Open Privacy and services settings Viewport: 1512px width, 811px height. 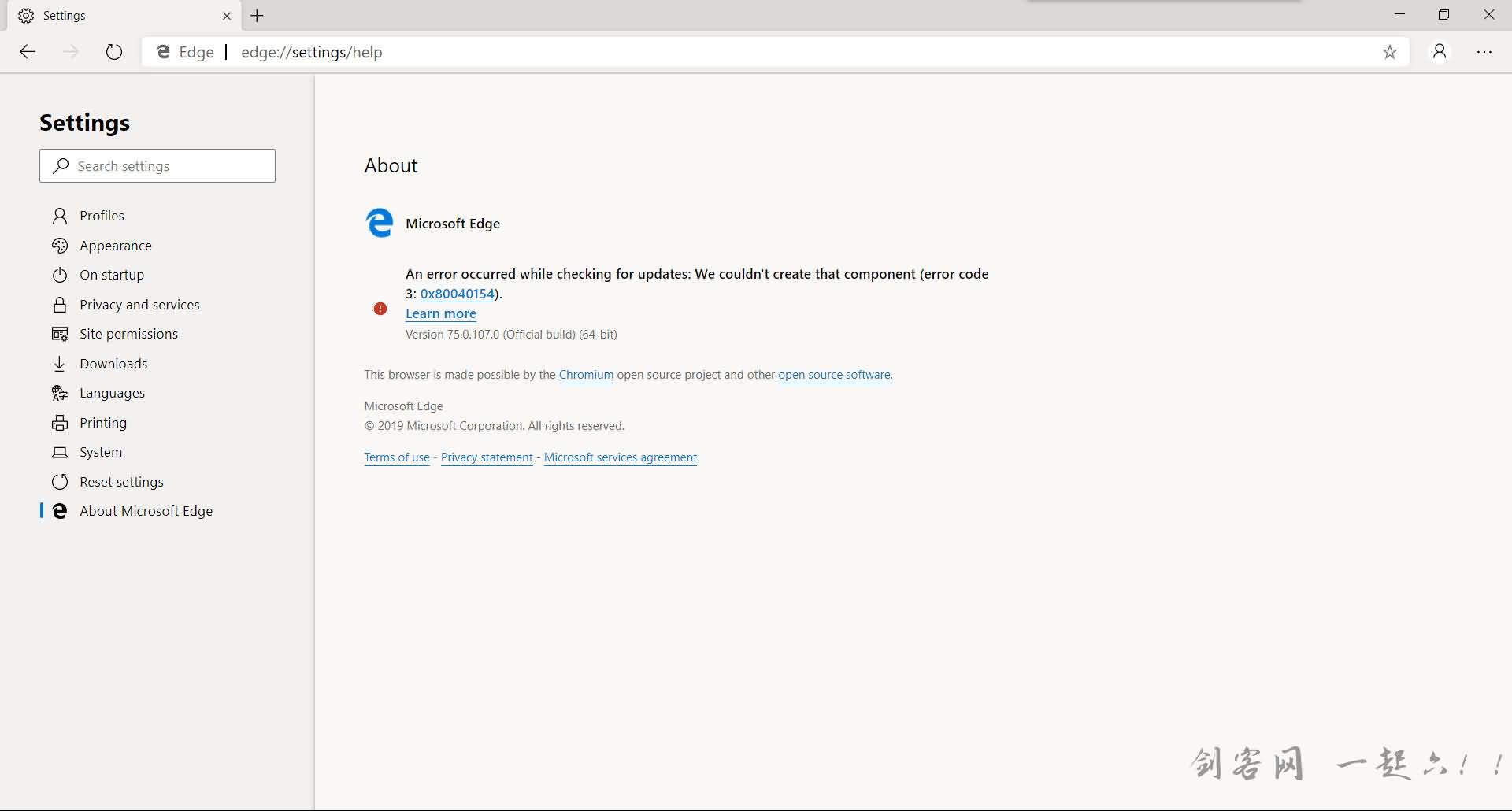point(139,305)
